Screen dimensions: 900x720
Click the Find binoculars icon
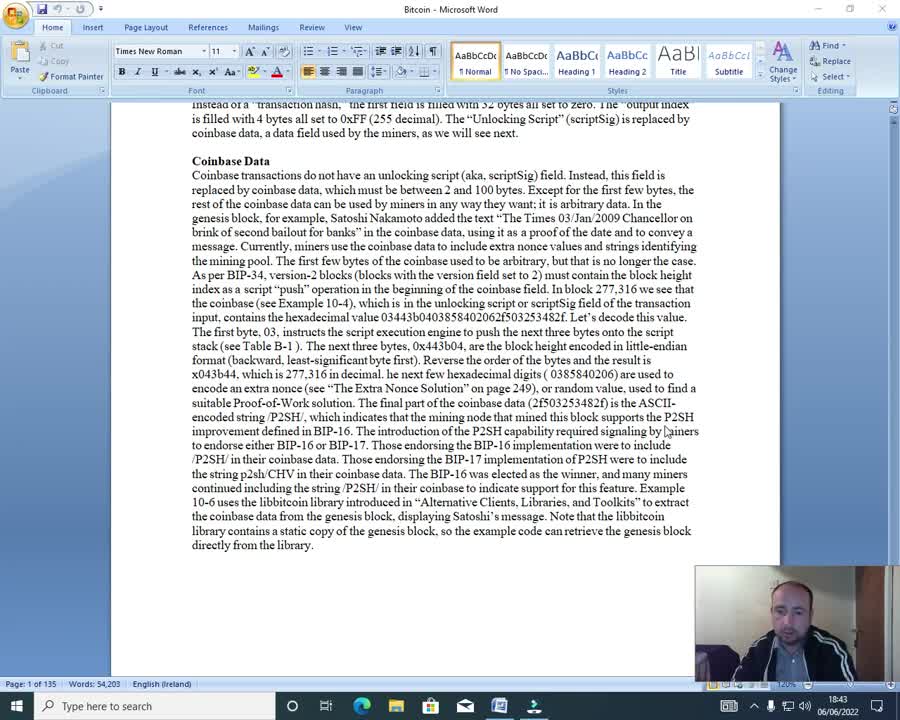coord(814,45)
